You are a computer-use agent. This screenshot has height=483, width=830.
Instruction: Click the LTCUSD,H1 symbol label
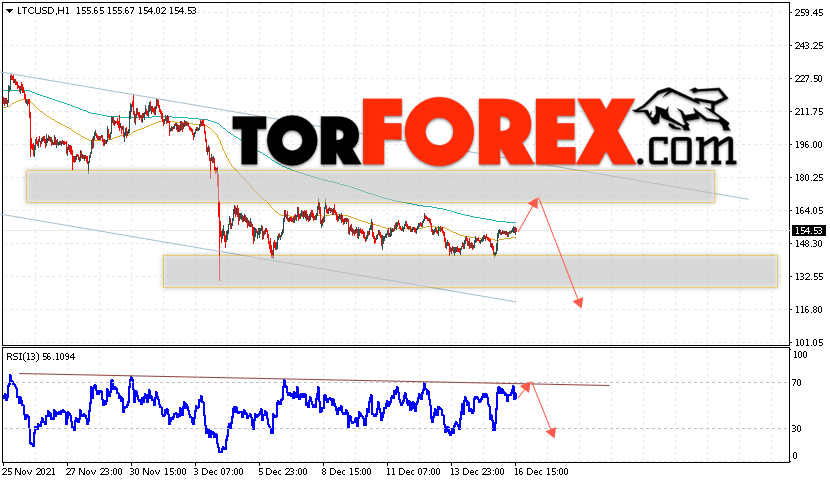pyautogui.click(x=43, y=11)
